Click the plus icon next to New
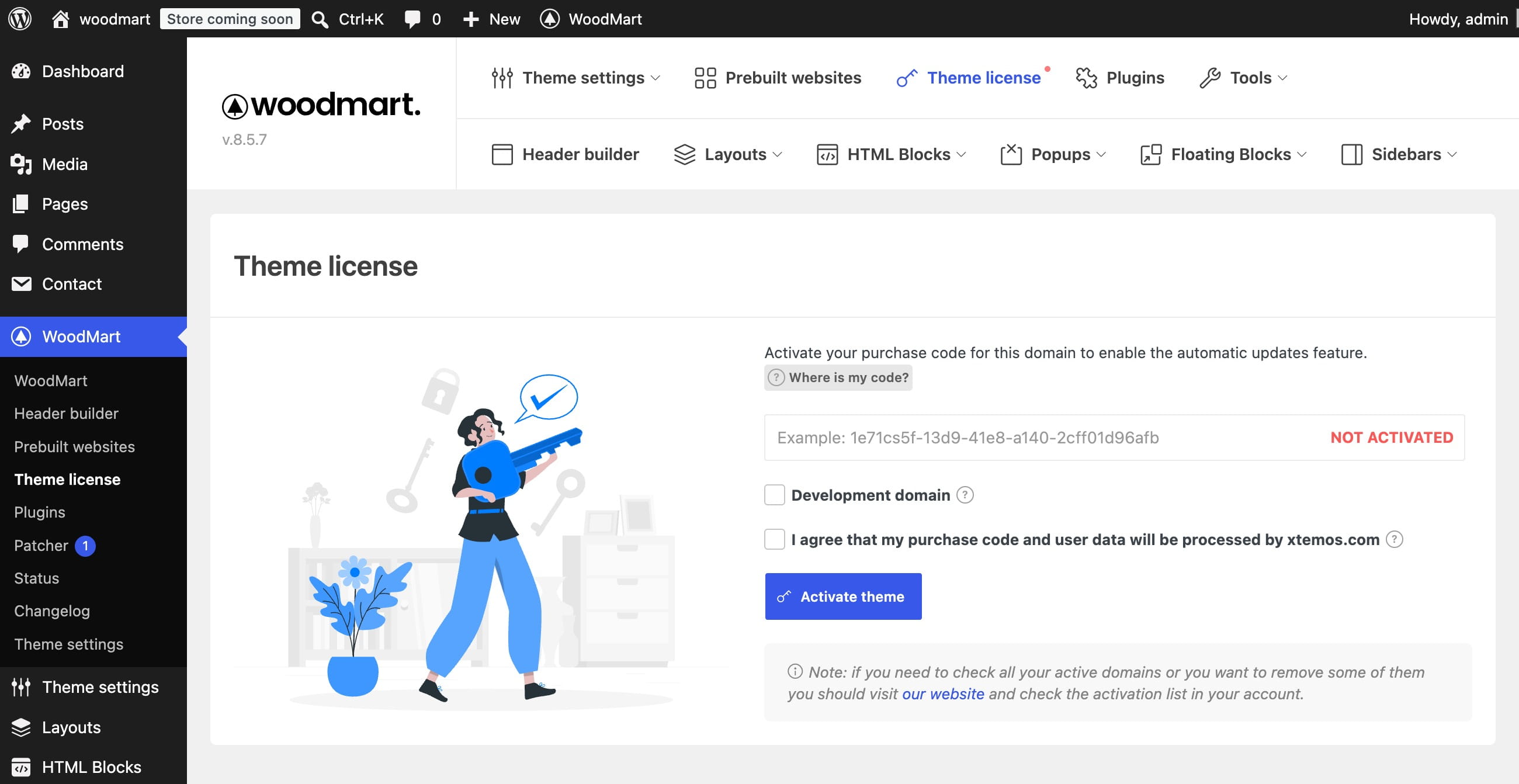Screen dimensions: 1519x784 [470, 19]
